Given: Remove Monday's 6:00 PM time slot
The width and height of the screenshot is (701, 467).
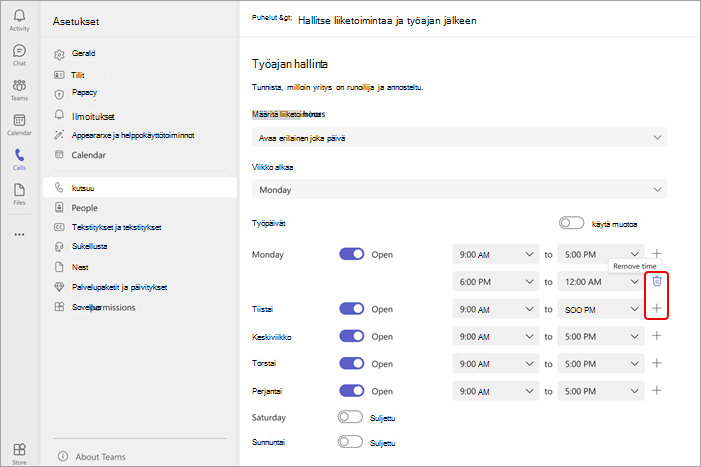Looking at the screenshot, I should tap(656, 281).
